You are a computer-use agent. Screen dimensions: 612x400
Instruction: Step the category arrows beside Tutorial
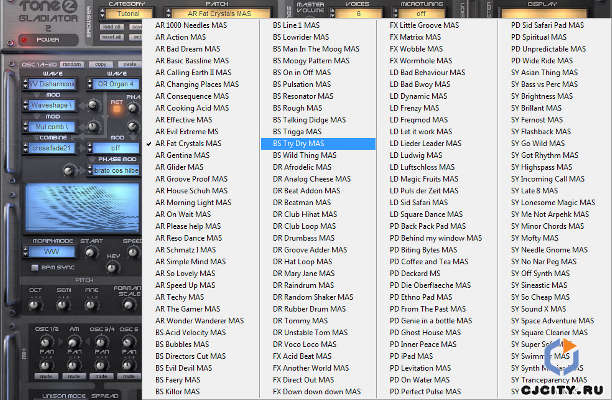103,14
